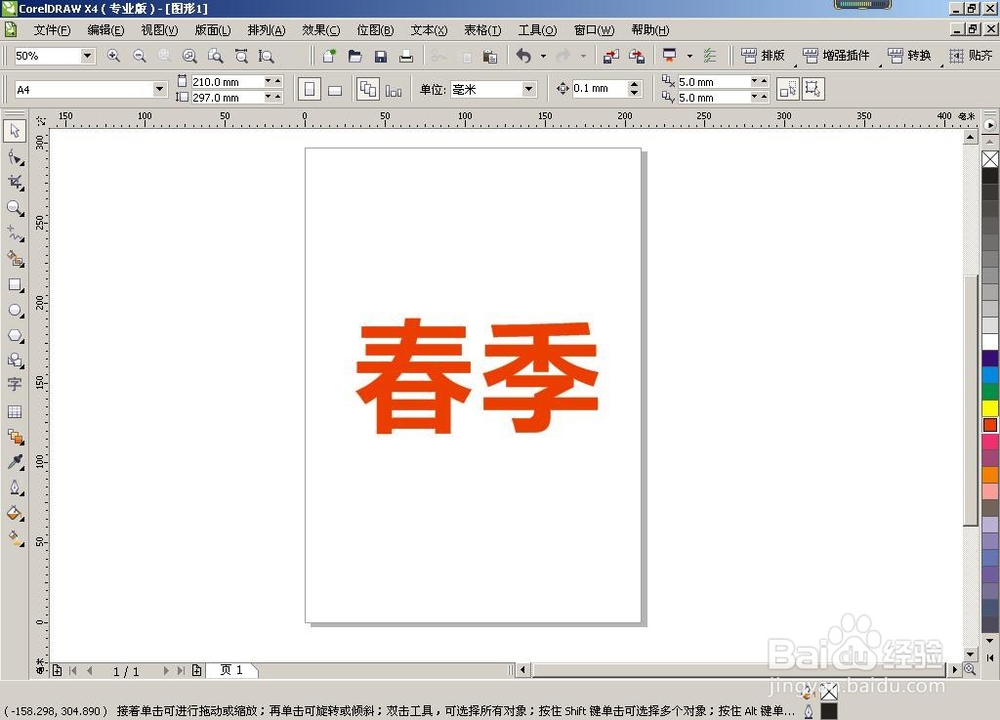Screen dimensions: 1000x720
Task: Select the Eyedropper tool
Action: click(15, 462)
